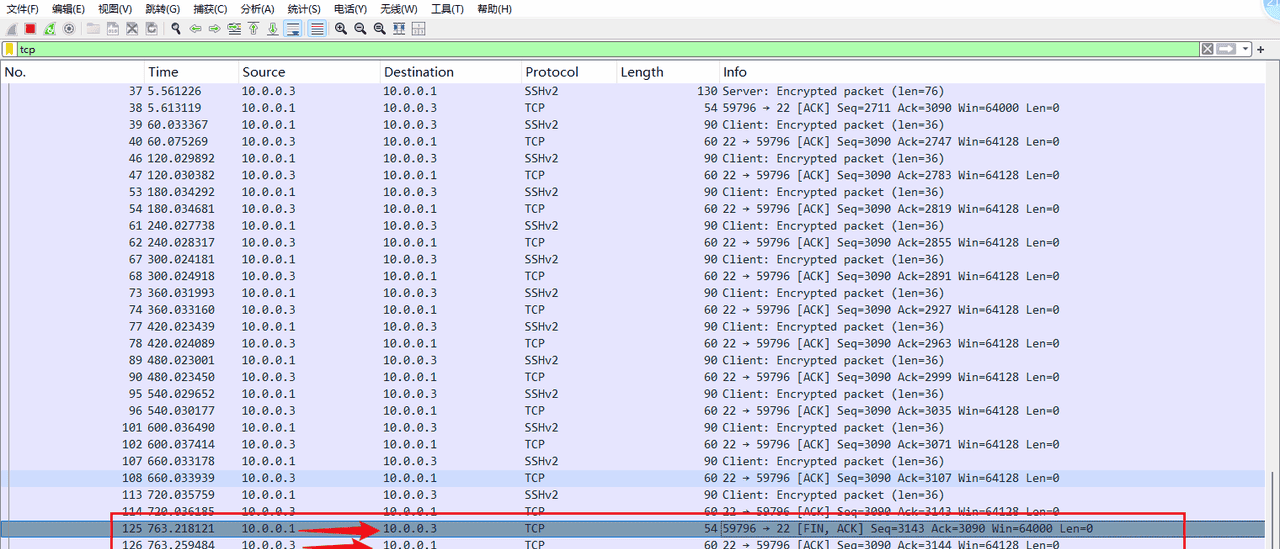Click the find packet magnifier icon
The image size is (1280, 549).
pos(175,29)
